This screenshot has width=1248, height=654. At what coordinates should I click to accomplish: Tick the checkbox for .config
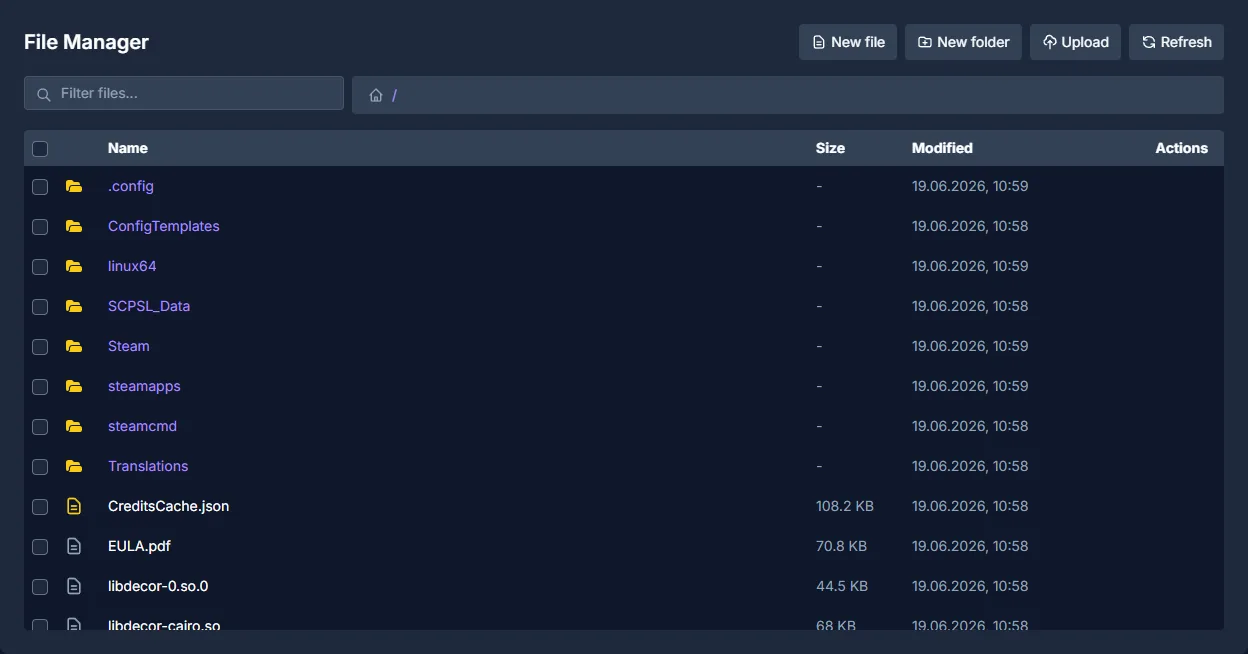pyautogui.click(x=40, y=187)
